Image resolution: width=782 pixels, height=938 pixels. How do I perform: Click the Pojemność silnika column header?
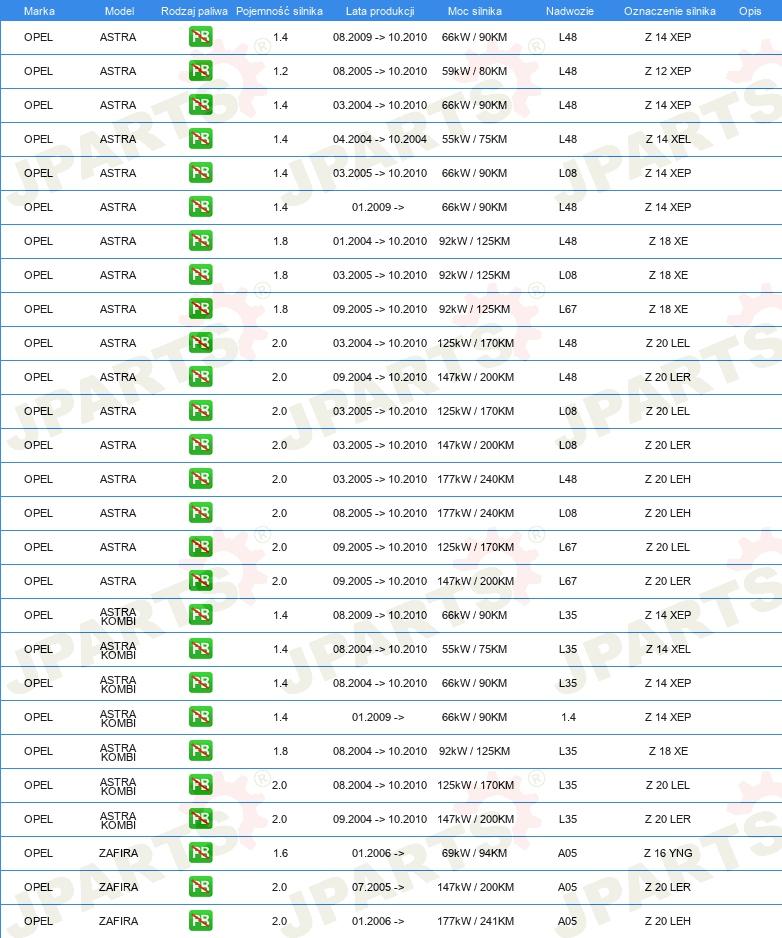(x=279, y=11)
